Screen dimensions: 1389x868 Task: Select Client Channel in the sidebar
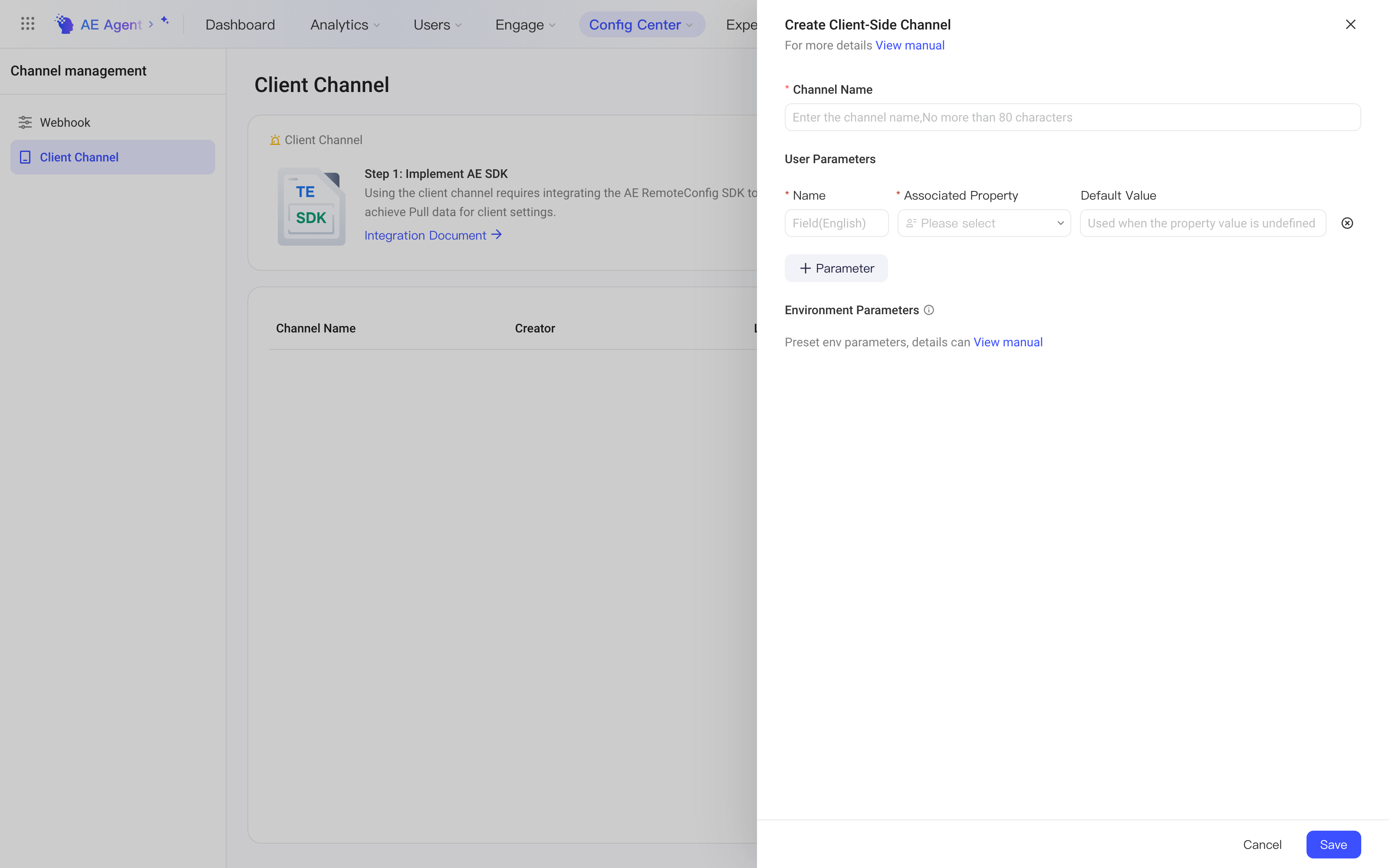point(112,157)
